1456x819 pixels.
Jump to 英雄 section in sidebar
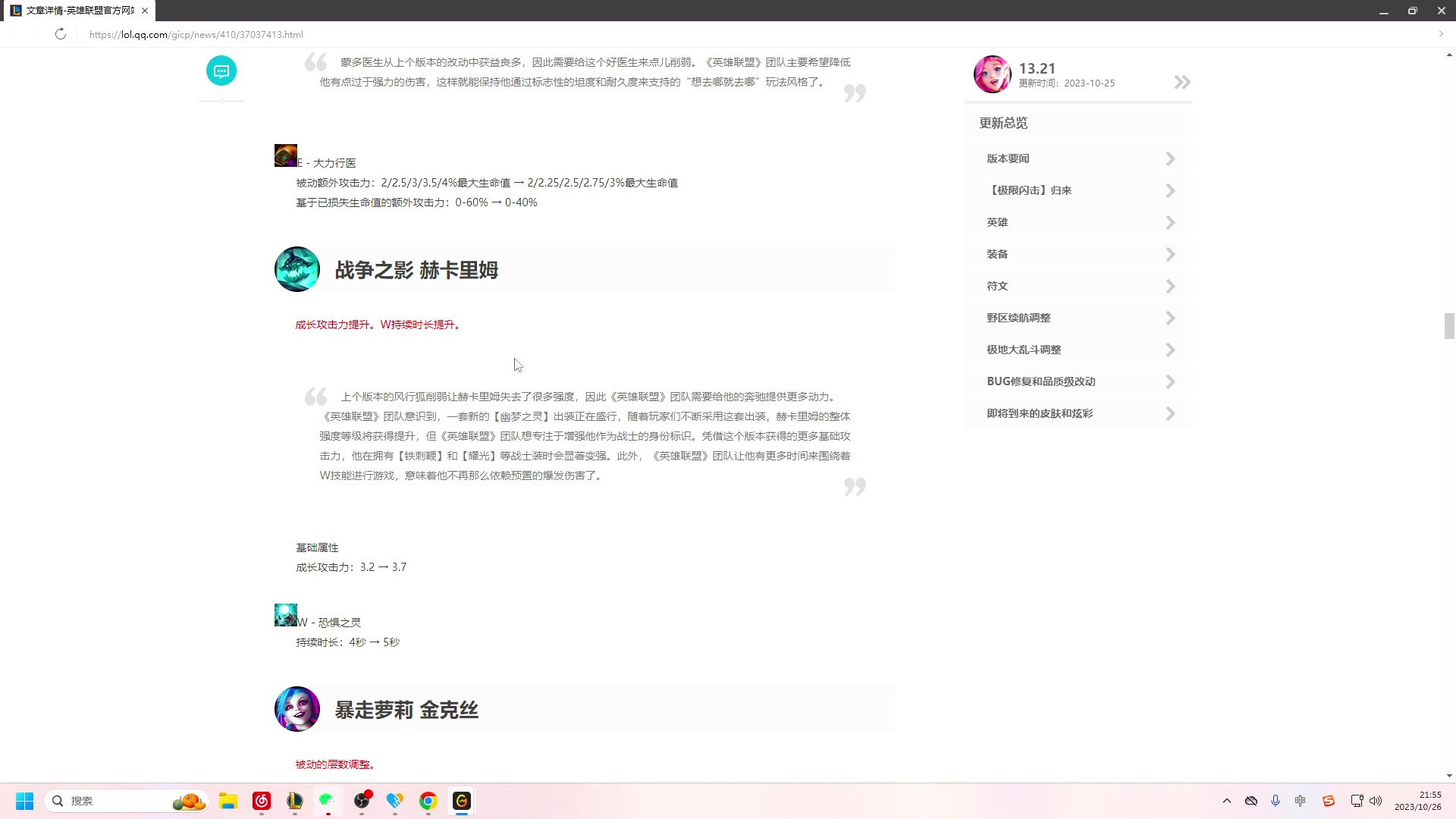1078,222
